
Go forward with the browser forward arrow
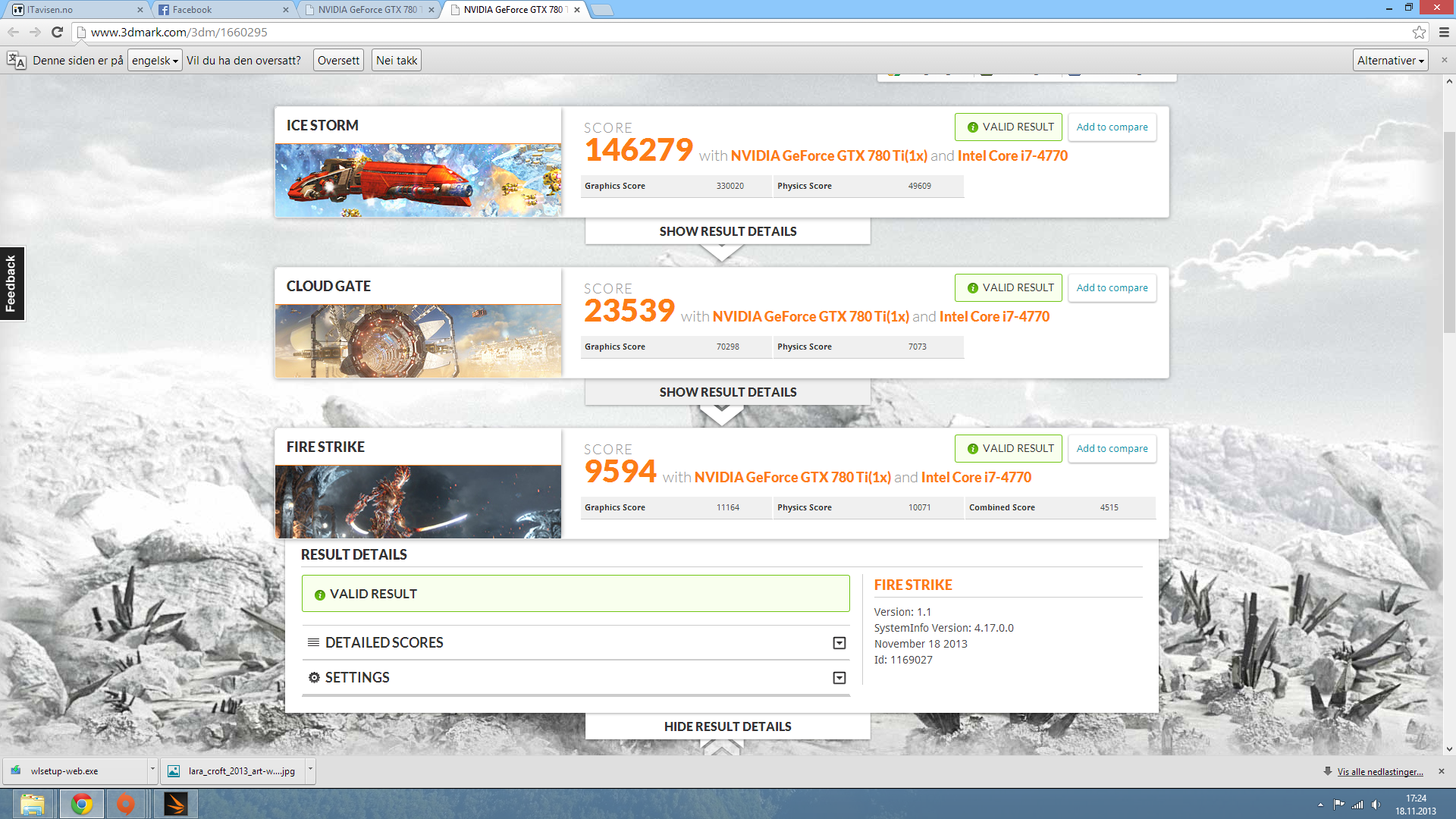pyautogui.click(x=35, y=32)
